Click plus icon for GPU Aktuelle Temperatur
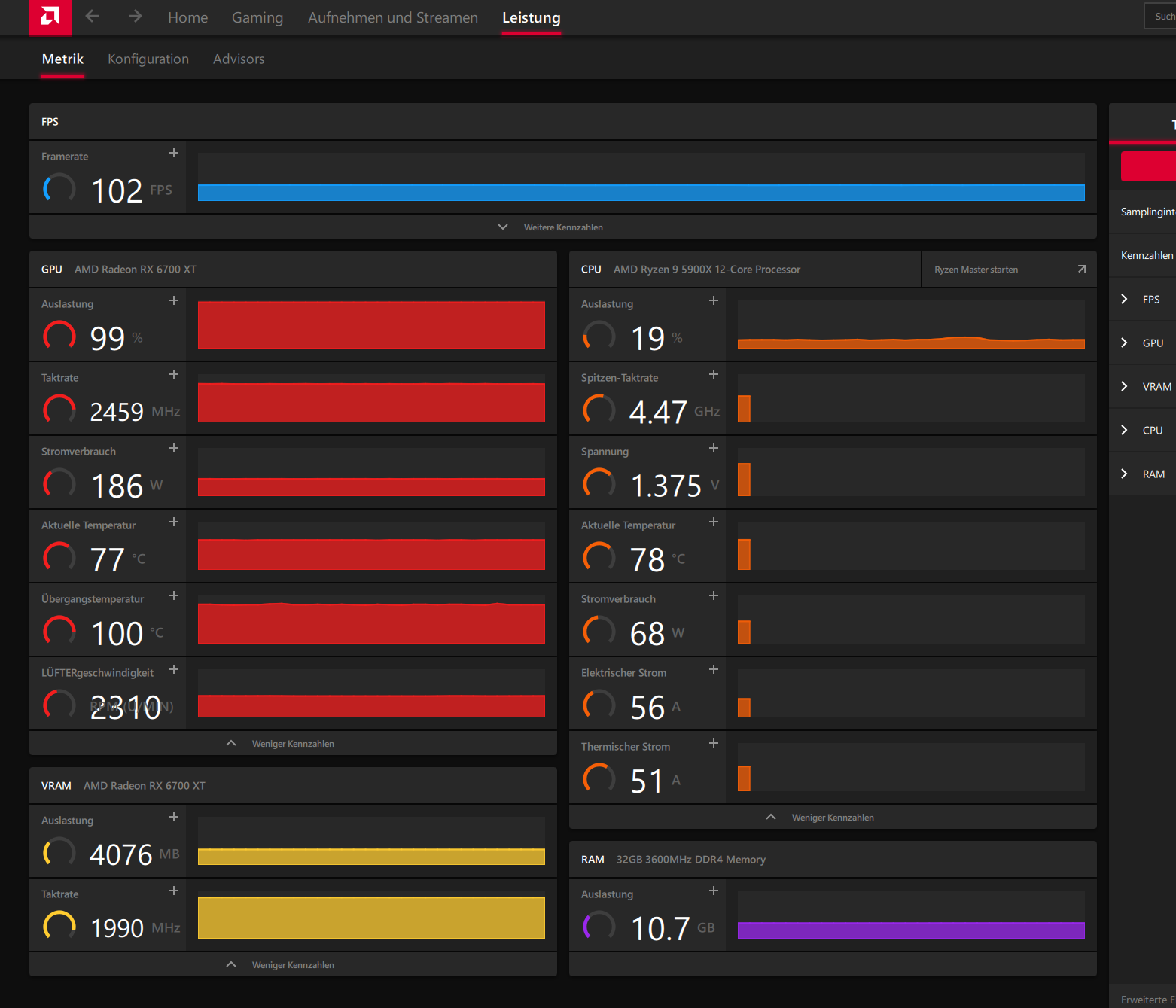Viewport: 1176px width, 1008px height. point(174,522)
